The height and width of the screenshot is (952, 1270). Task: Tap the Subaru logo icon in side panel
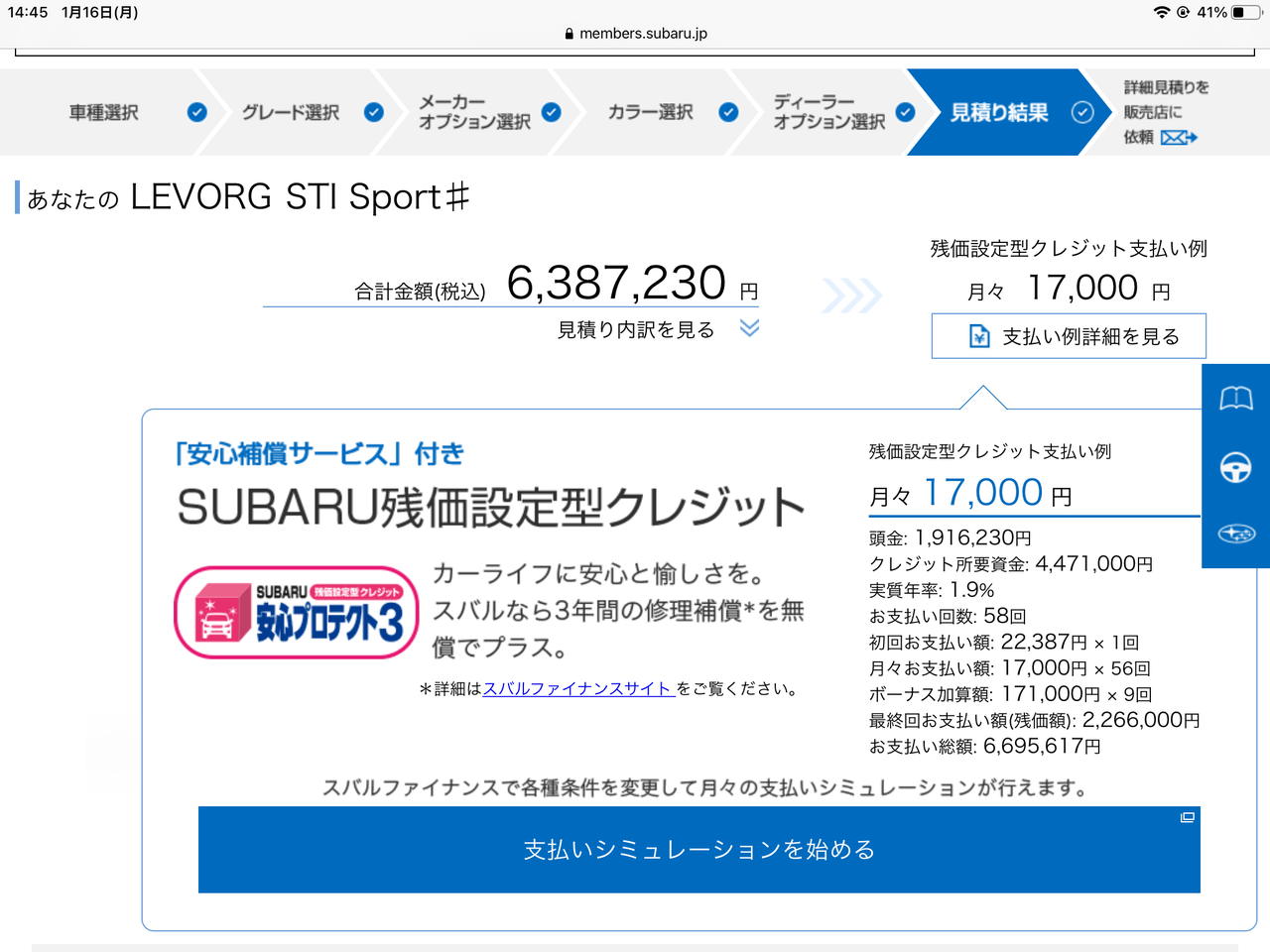coord(1235,534)
